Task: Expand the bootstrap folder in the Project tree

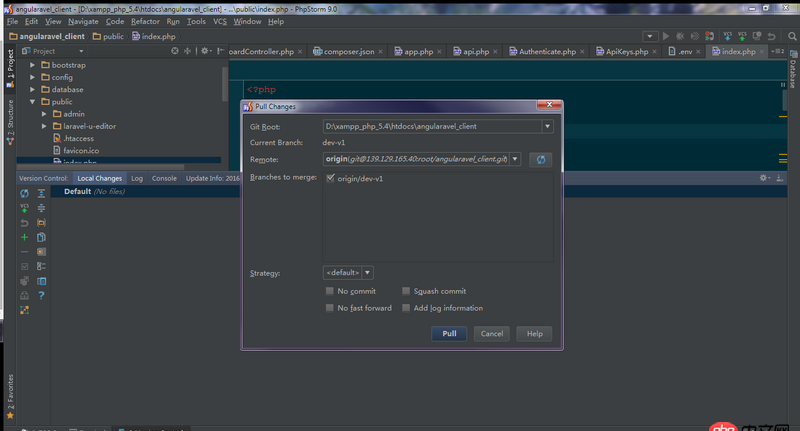Action: point(32,65)
